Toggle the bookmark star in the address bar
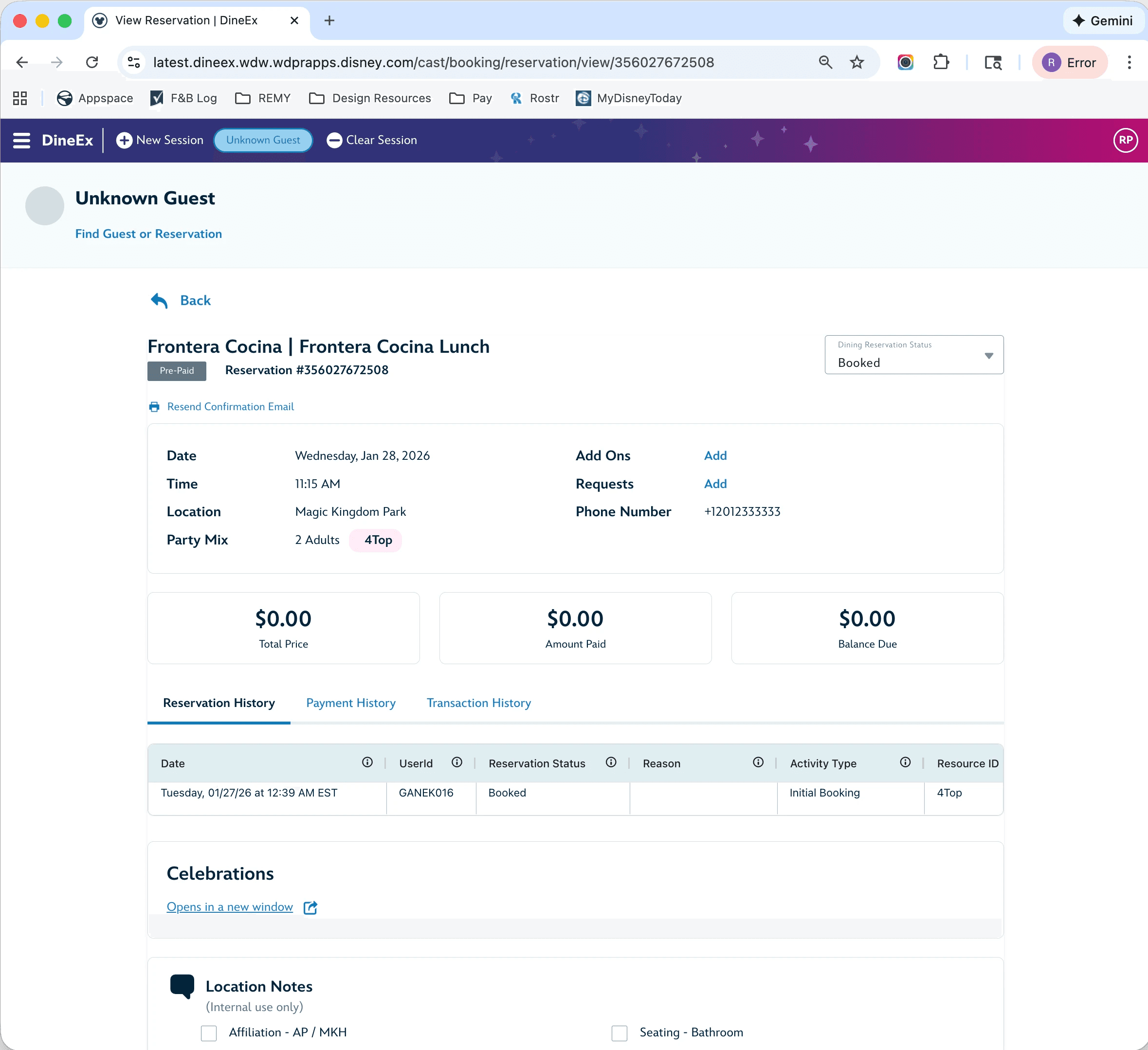1148x1050 pixels. 857,62
